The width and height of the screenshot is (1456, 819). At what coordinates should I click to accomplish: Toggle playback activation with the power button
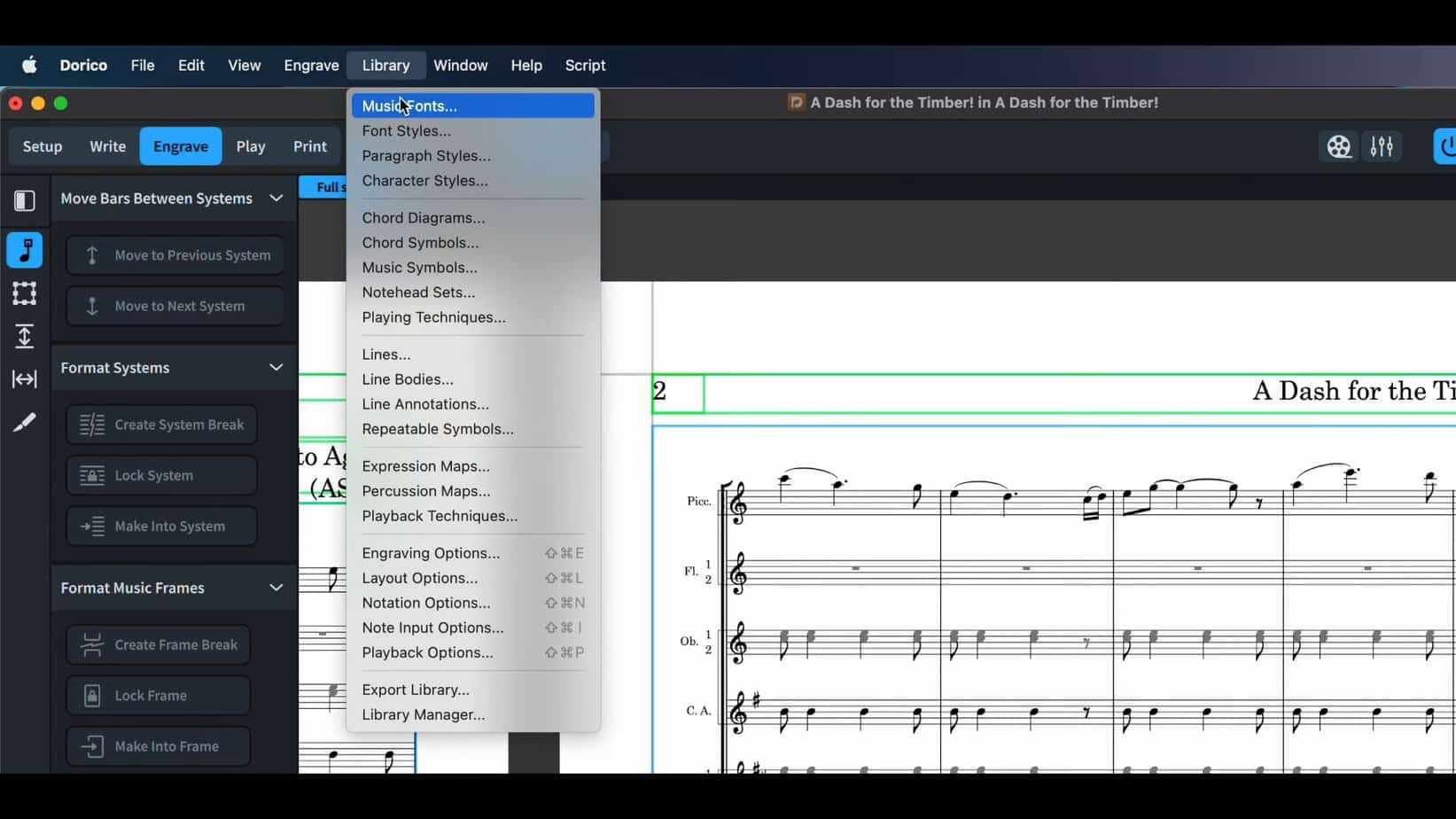1444,146
